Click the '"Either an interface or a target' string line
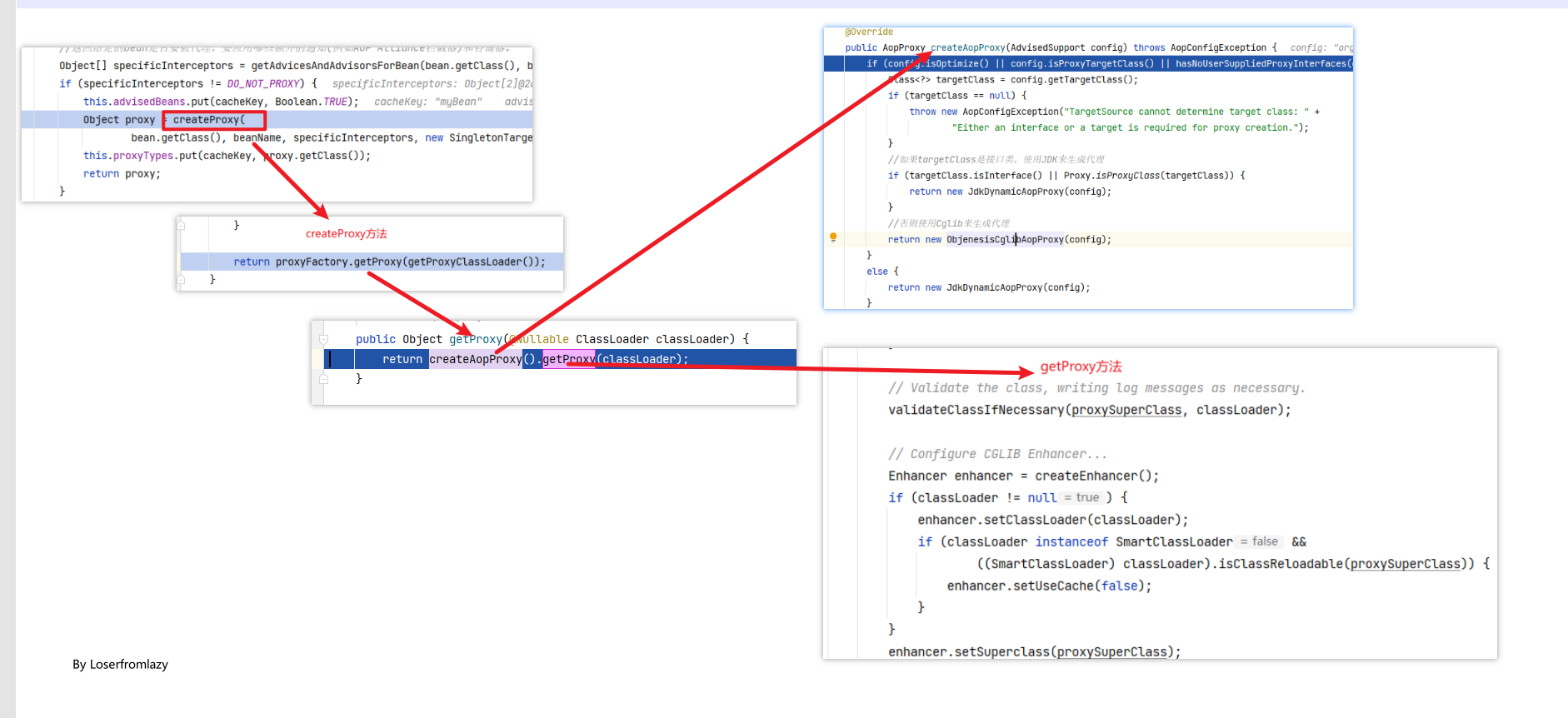The width and height of the screenshot is (1568, 718). click(1131, 127)
